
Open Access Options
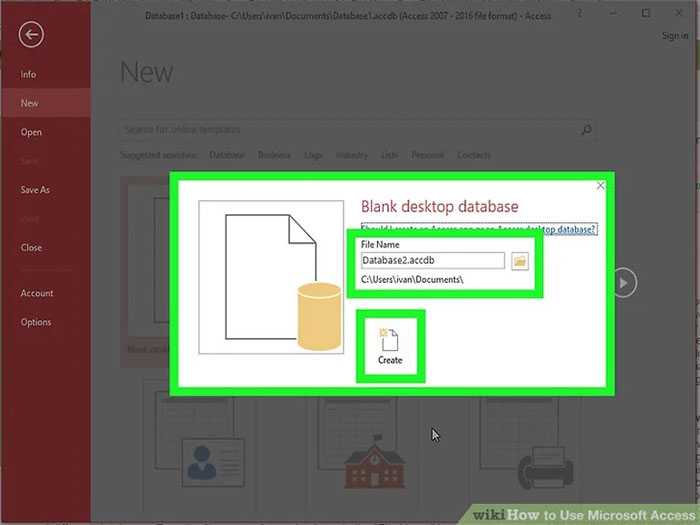(x=36, y=322)
